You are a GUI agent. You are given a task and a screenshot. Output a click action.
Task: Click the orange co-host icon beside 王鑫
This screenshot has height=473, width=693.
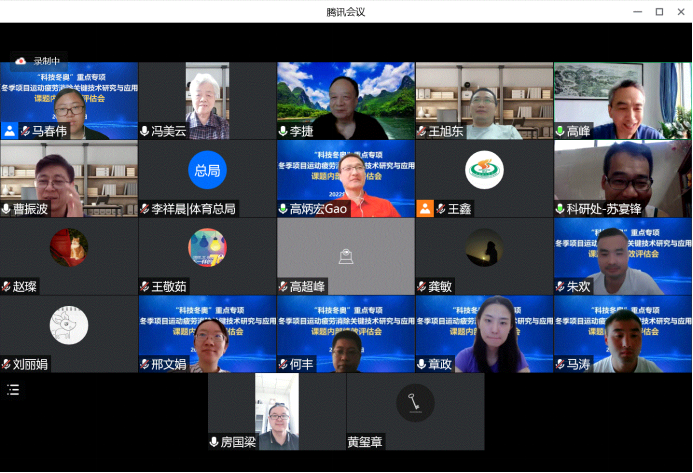pos(425,209)
